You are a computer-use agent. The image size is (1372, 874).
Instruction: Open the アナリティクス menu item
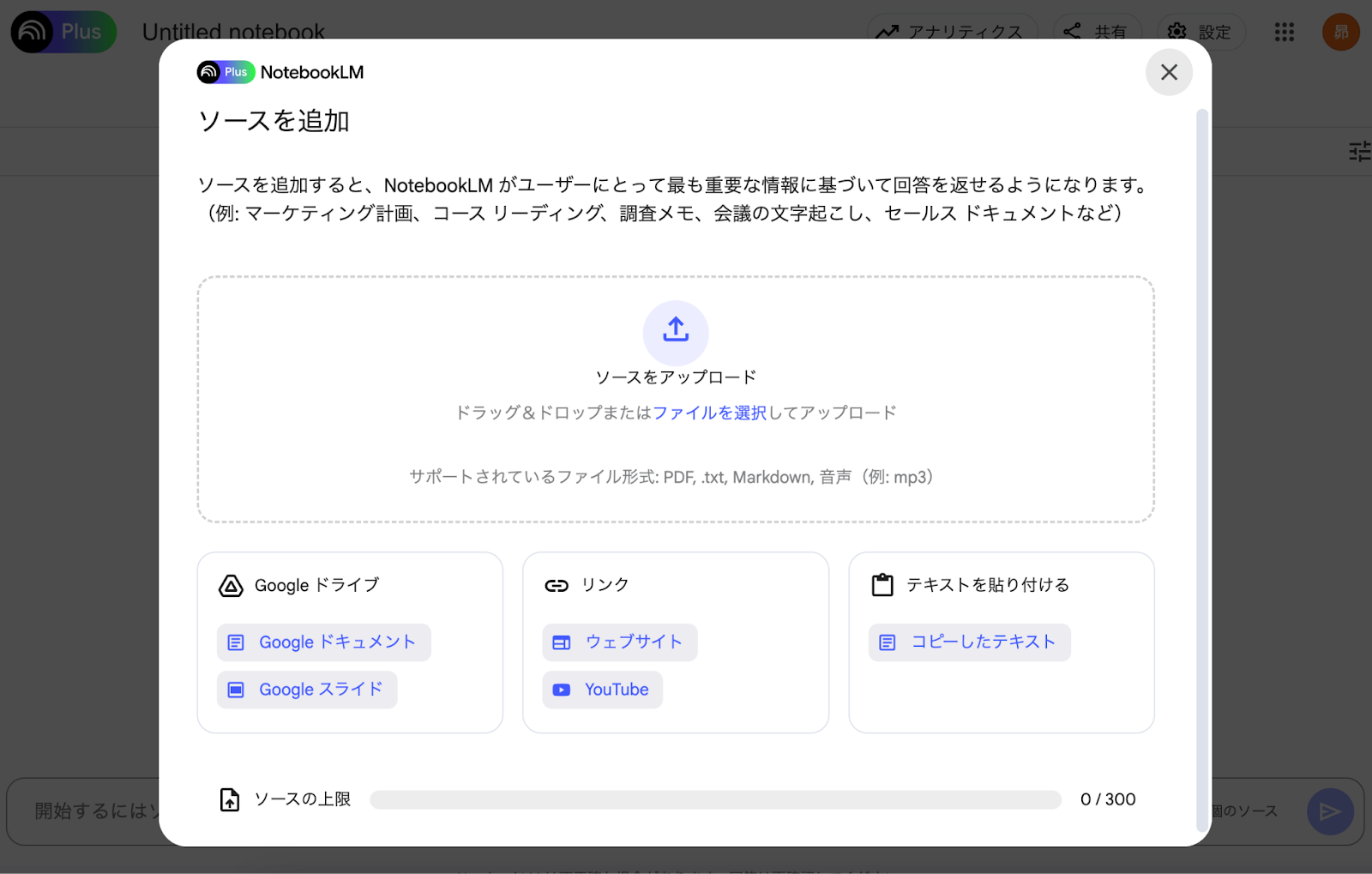coord(952,33)
